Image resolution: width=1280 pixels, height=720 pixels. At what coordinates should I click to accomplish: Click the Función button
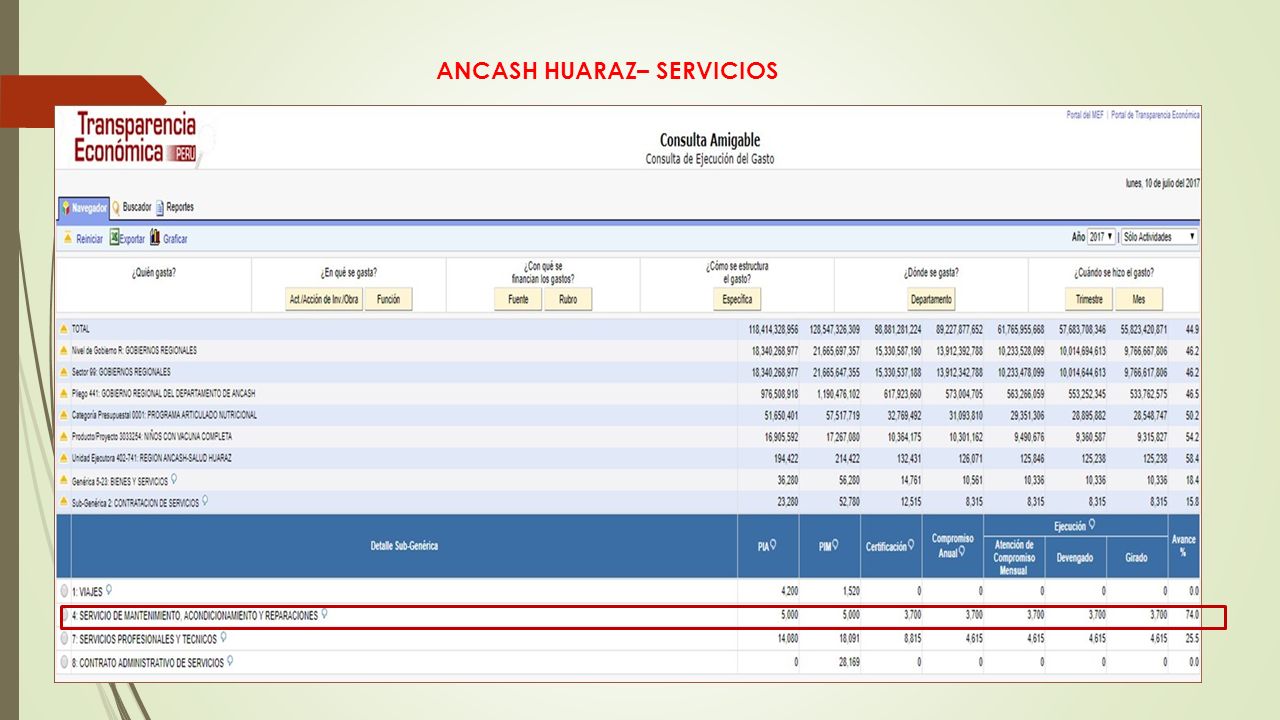point(389,299)
